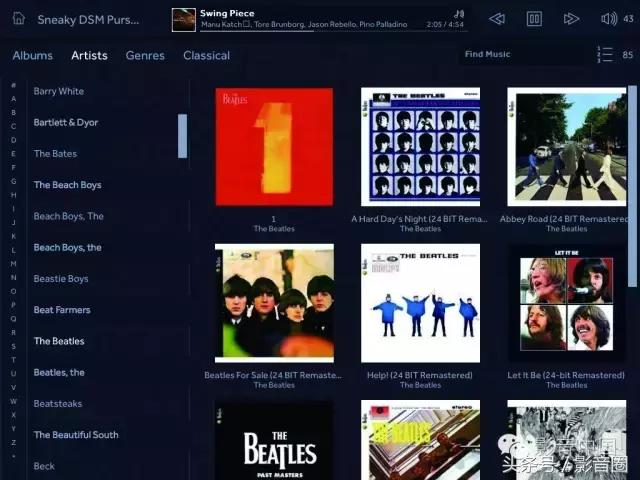Select artist Bartlett & Dyor
The width and height of the screenshot is (640, 480).
click(66, 122)
